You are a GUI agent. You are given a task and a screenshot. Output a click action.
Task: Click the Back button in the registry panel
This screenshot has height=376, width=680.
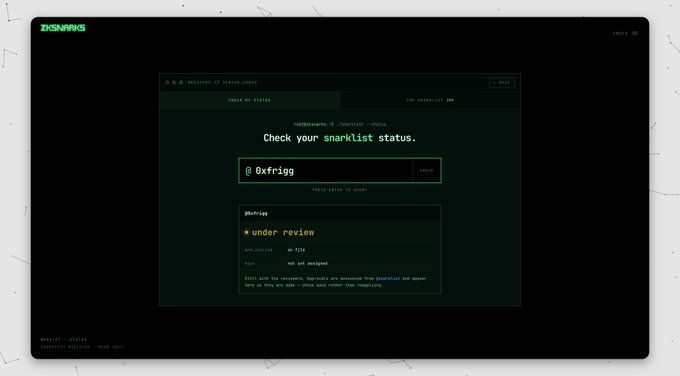point(502,82)
